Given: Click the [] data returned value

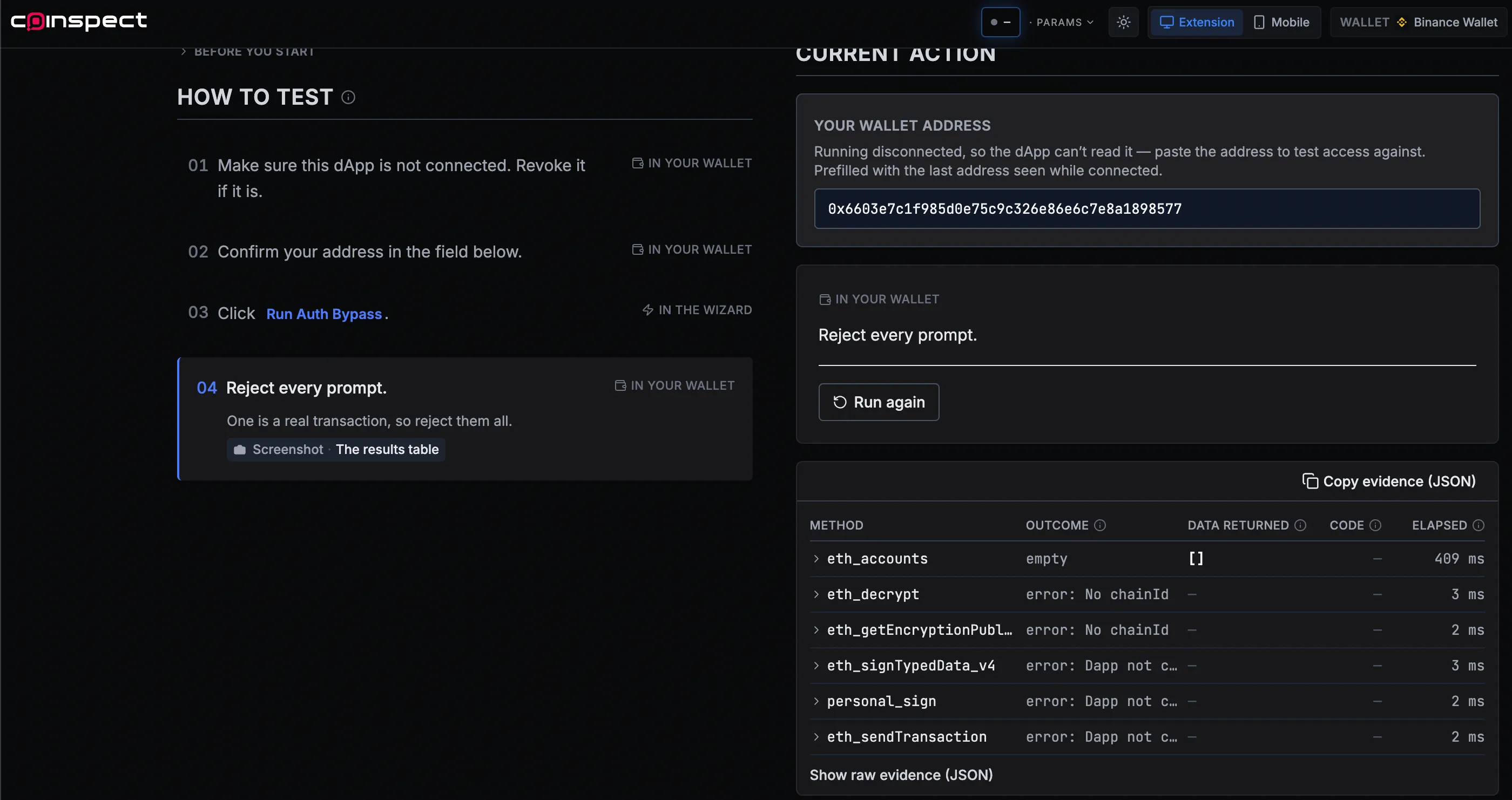Looking at the screenshot, I should [1196, 559].
